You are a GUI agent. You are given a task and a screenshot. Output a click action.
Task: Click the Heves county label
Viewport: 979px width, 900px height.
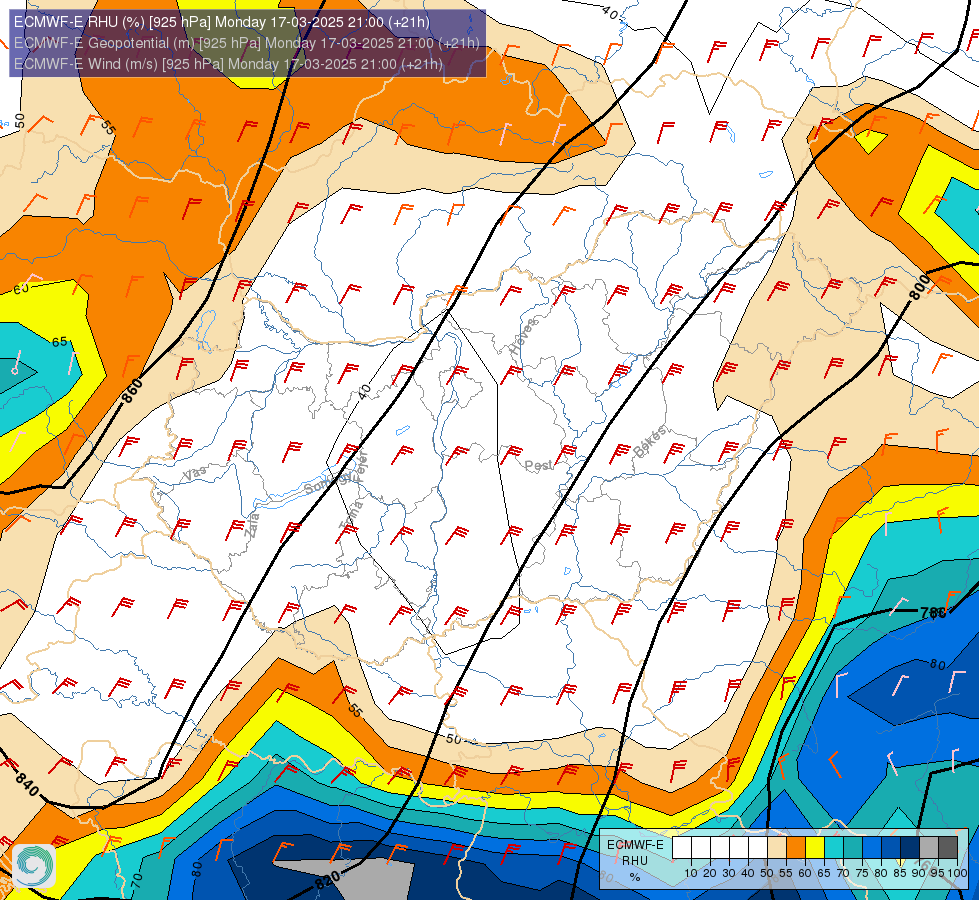[x=523, y=336]
